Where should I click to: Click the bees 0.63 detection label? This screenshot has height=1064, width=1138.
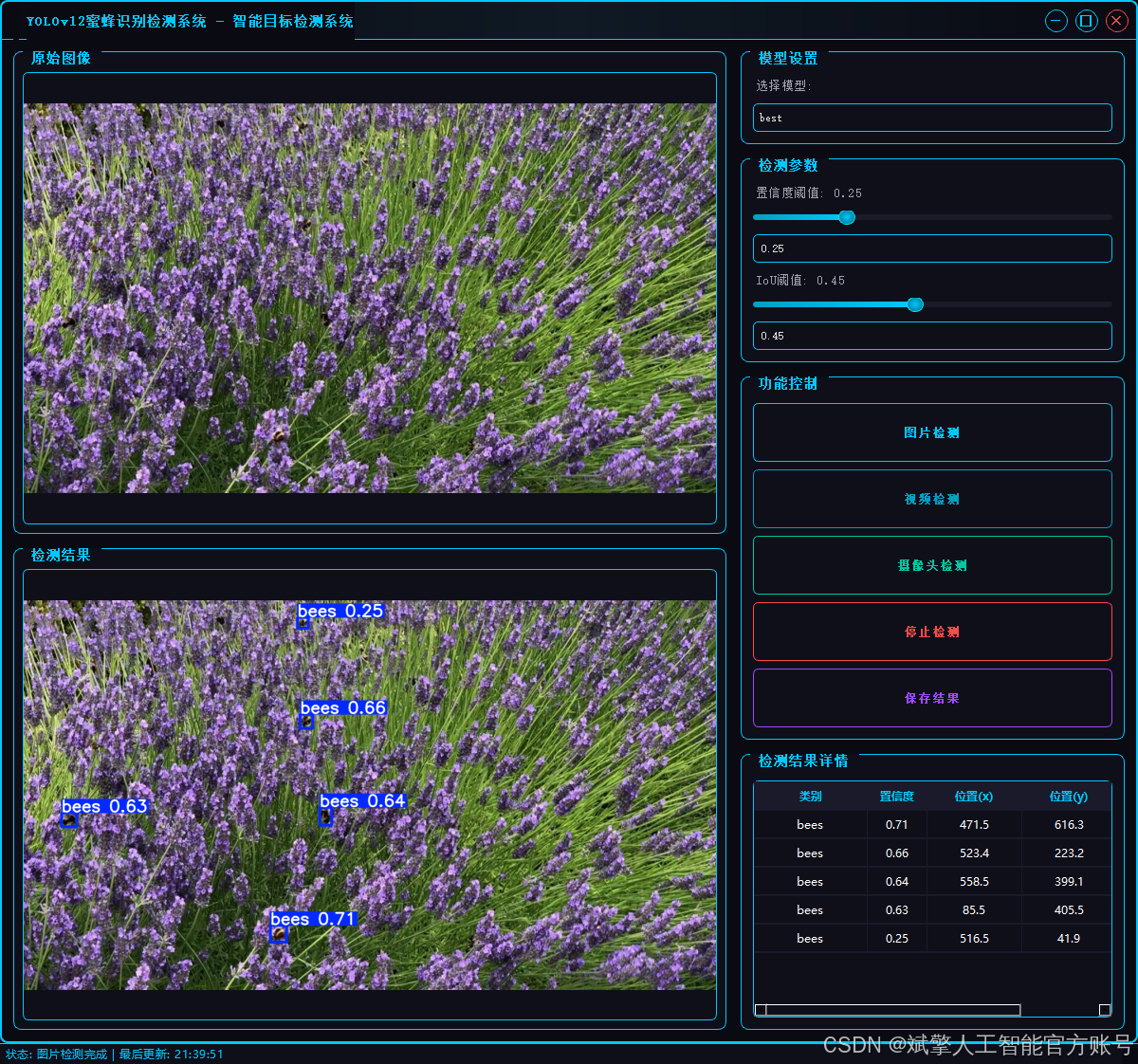coord(104,806)
